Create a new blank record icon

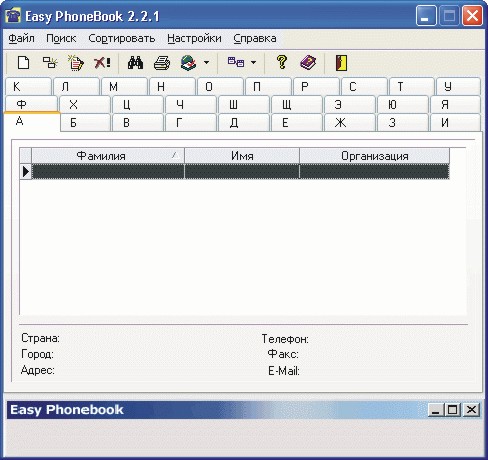click(x=23, y=62)
